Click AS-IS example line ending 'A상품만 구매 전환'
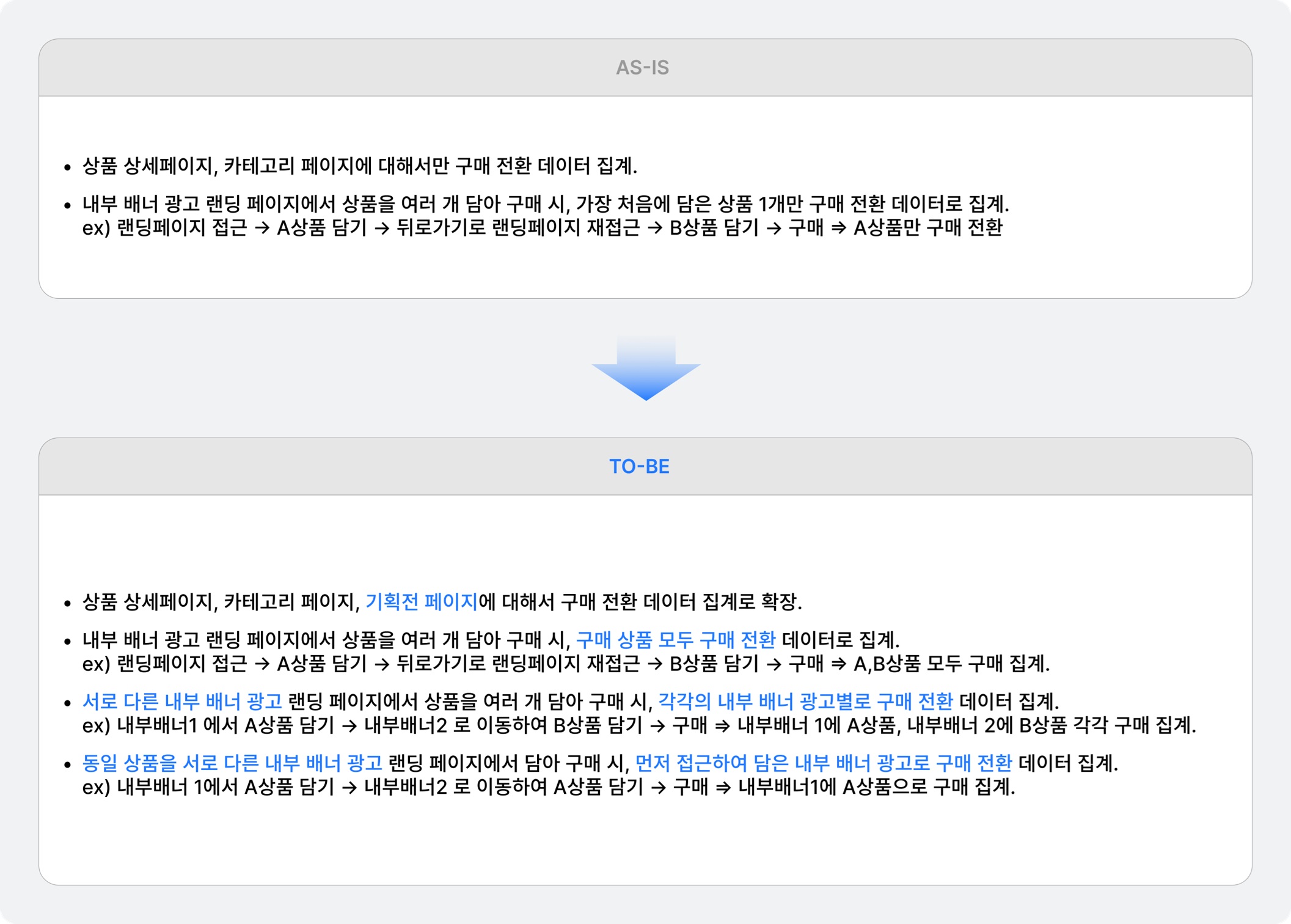The width and height of the screenshot is (1291, 924). tap(543, 228)
